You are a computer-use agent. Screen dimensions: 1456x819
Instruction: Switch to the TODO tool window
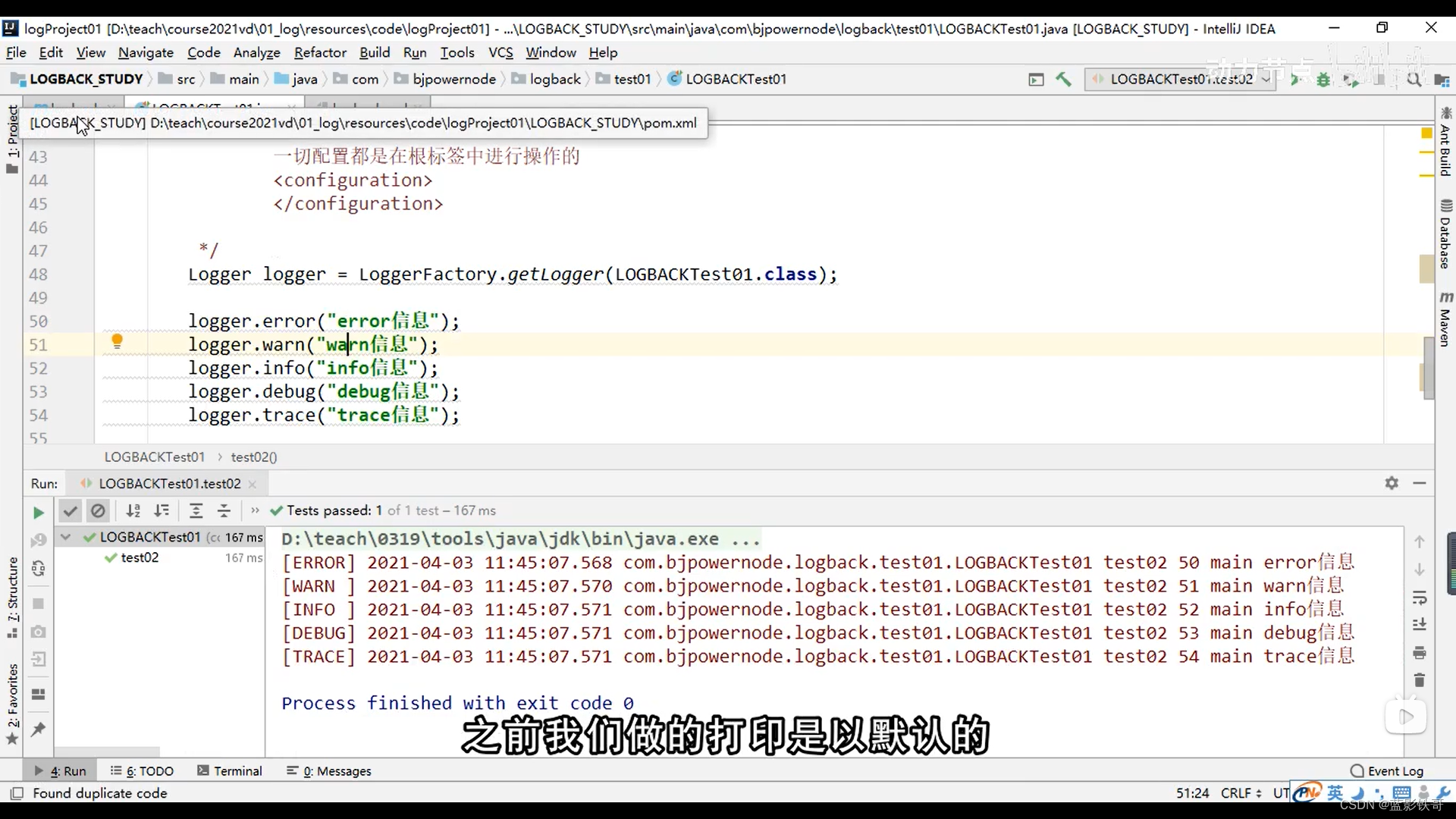[142, 771]
